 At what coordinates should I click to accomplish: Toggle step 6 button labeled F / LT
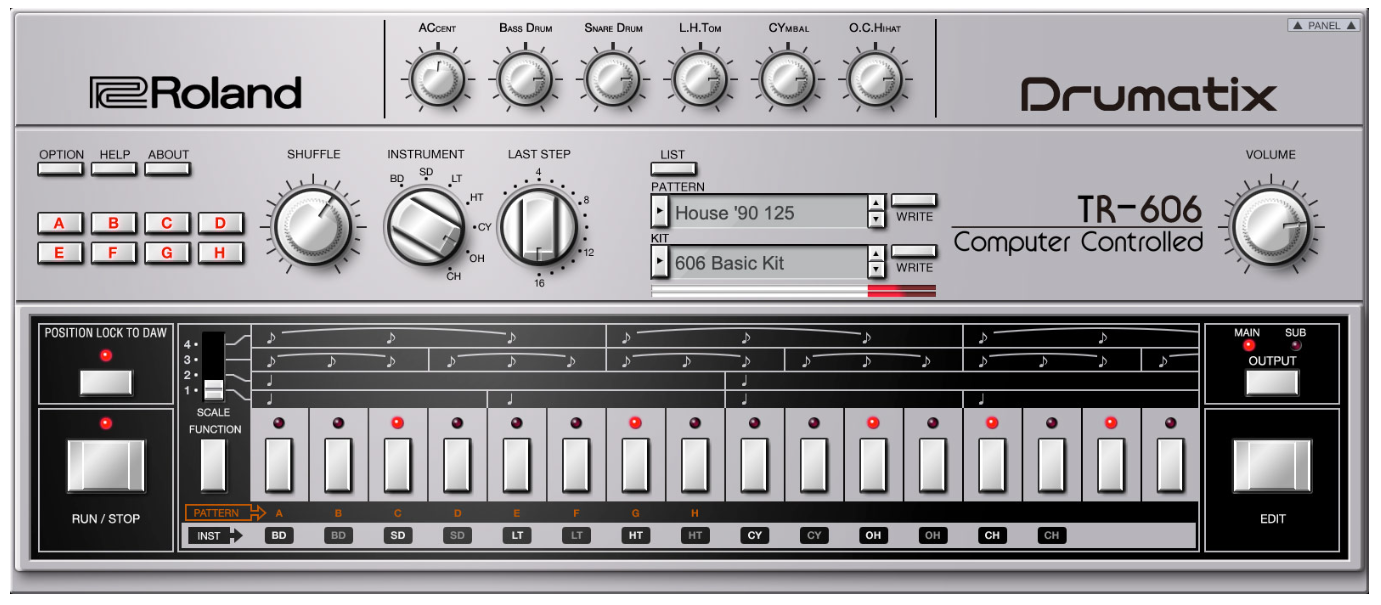[x=576, y=464]
